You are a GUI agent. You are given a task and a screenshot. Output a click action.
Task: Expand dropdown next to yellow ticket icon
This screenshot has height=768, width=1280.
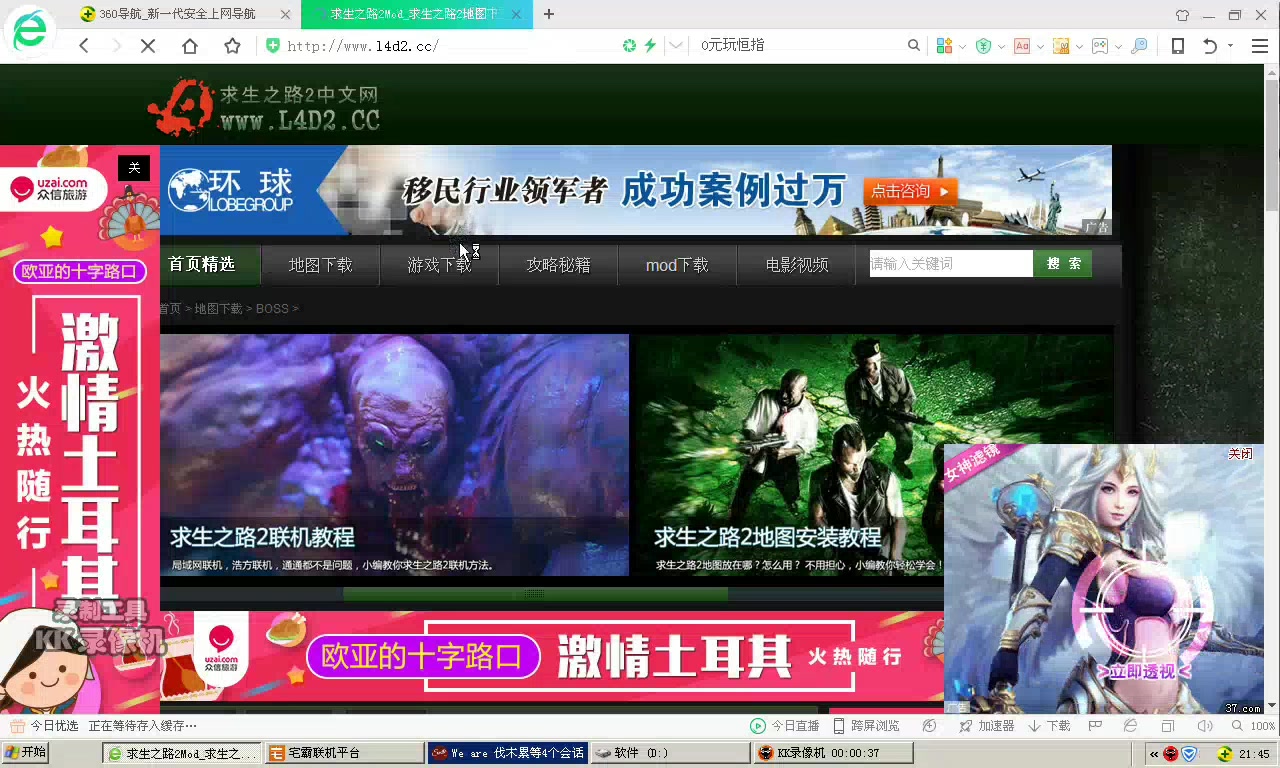pos(1079,46)
